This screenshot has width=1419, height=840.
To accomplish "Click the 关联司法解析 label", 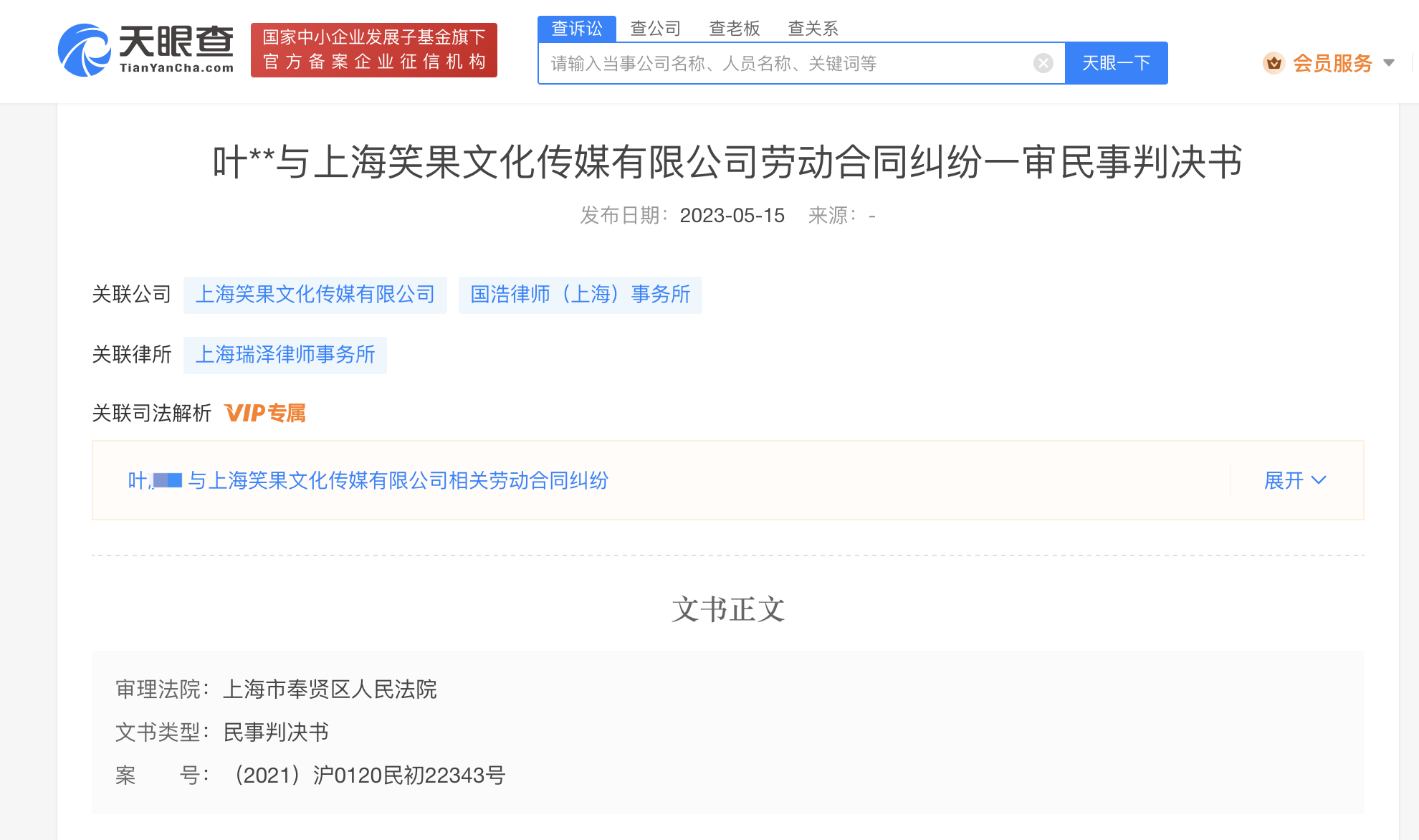I will (152, 414).
